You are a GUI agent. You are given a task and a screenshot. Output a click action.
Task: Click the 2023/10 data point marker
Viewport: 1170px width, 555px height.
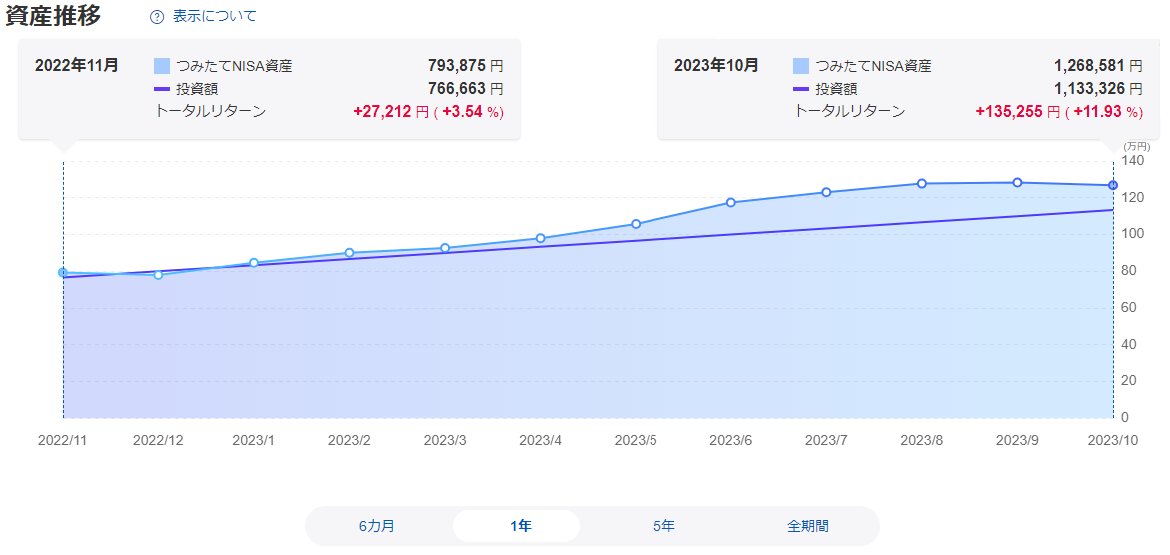pyautogui.click(x=1113, y=185)
